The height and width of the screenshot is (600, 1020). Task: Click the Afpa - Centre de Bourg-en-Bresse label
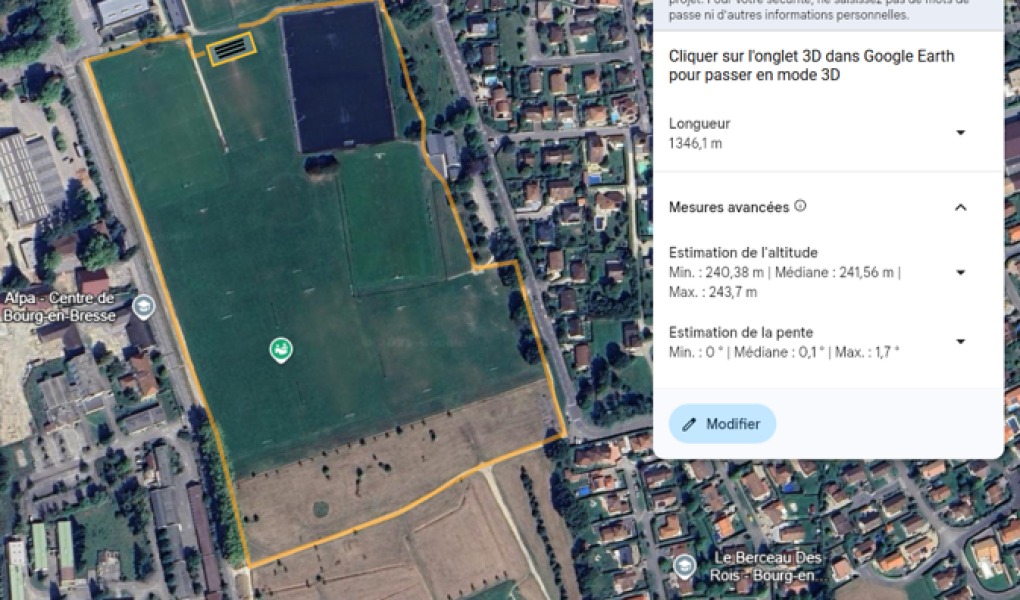pos(59,307)
